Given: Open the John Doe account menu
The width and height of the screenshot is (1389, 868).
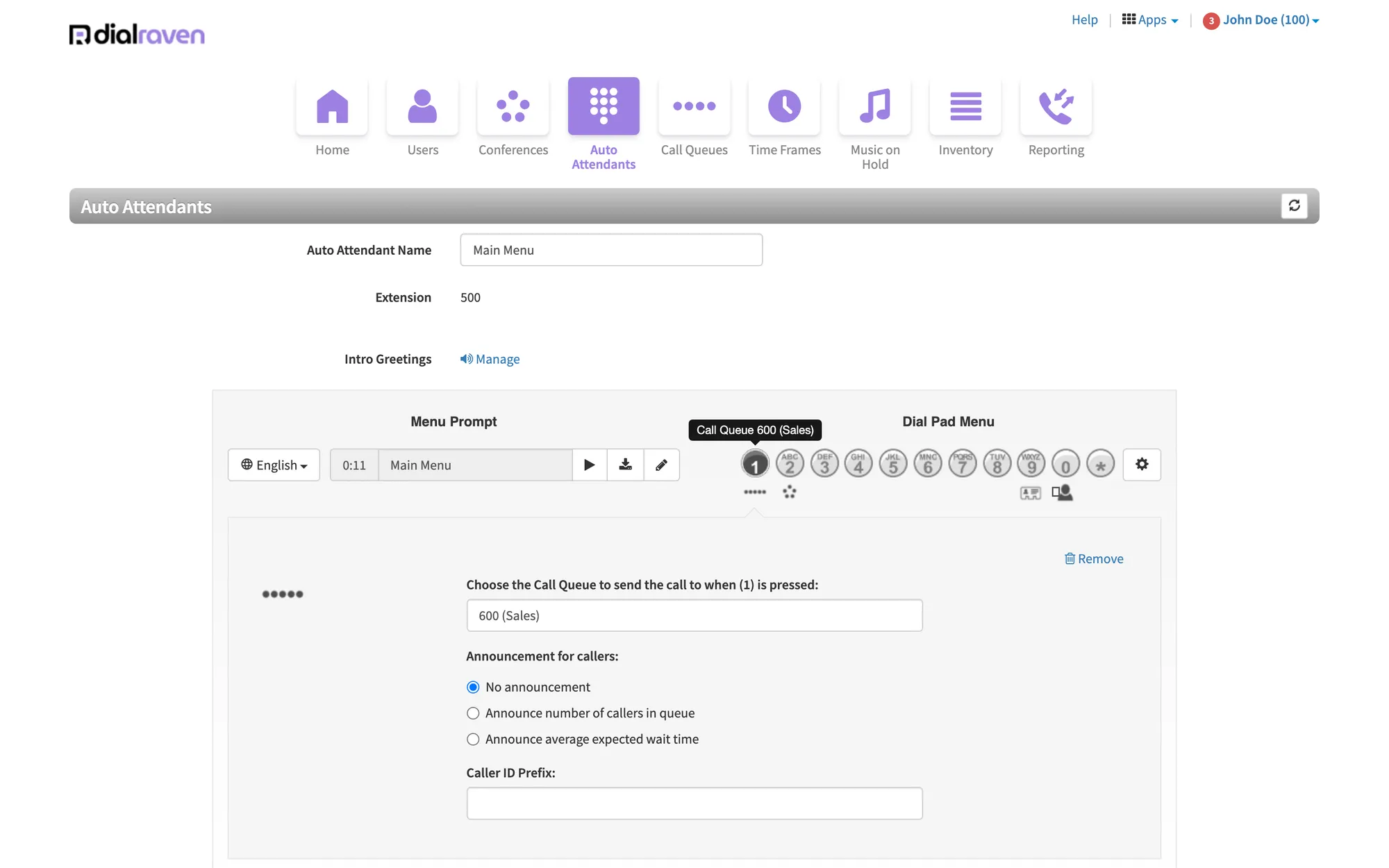Looking at the screenshot, I should 1271,20.
